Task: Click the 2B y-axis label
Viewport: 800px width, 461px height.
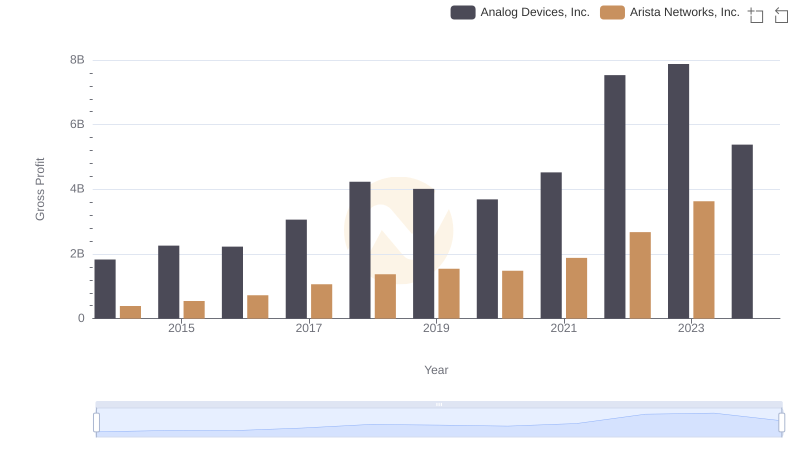Action: pyautogui.click(x=77, y=254)
